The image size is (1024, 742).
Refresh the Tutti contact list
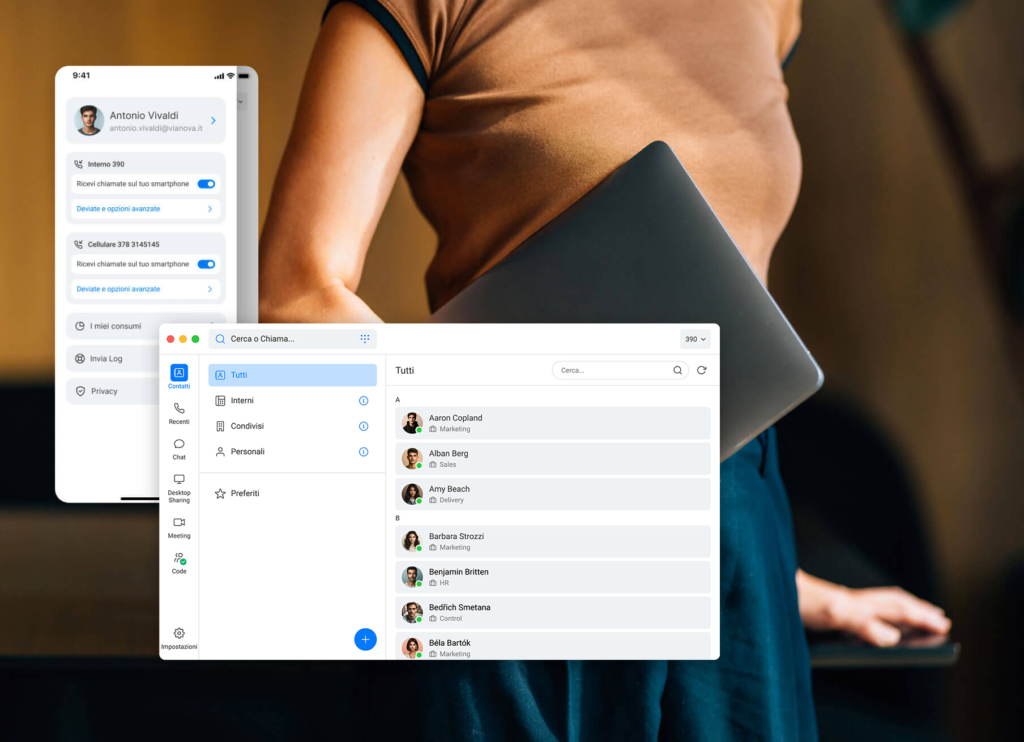click(701, 370)
